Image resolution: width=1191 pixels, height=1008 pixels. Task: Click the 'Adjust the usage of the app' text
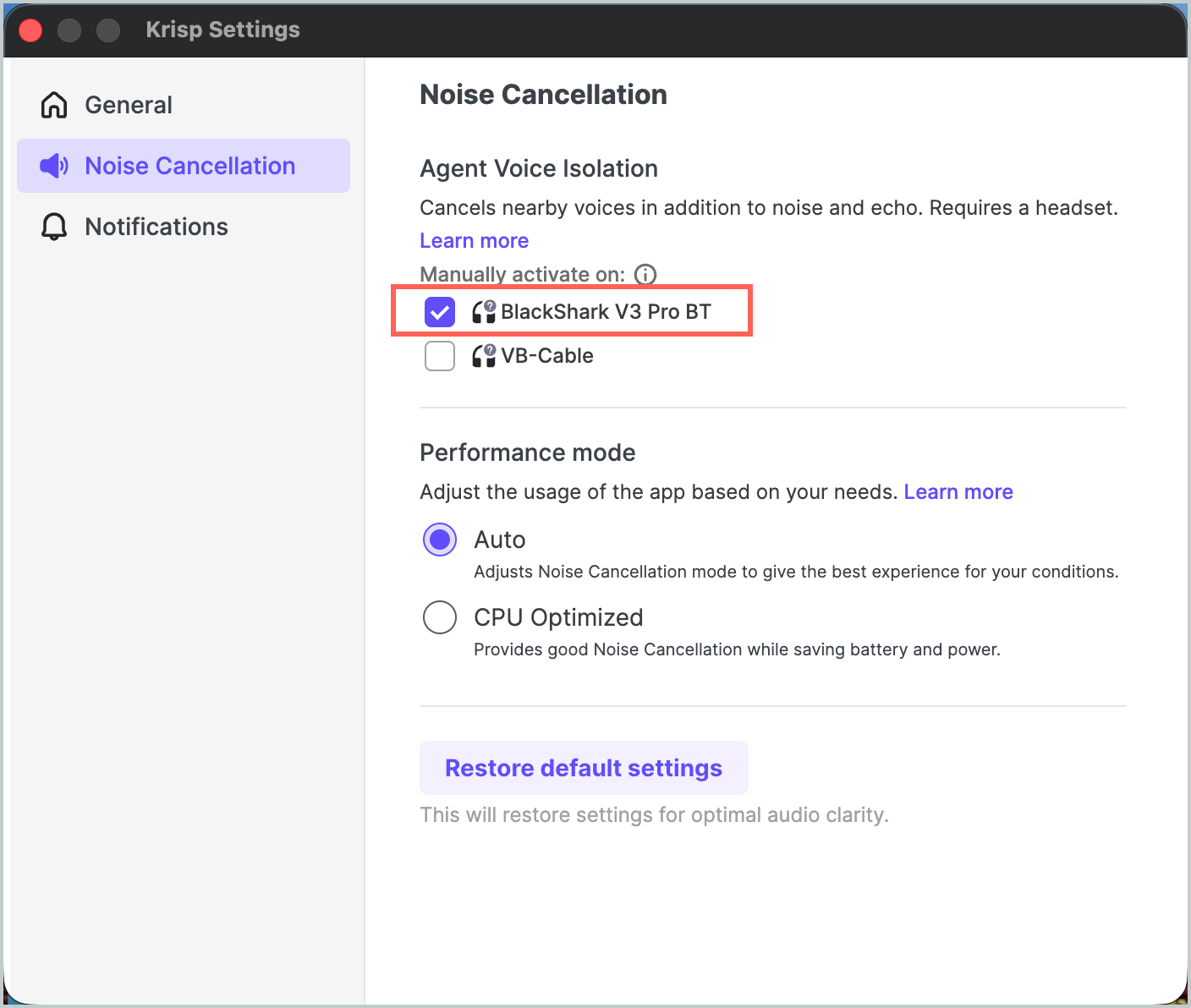click(x=658, y=492)
